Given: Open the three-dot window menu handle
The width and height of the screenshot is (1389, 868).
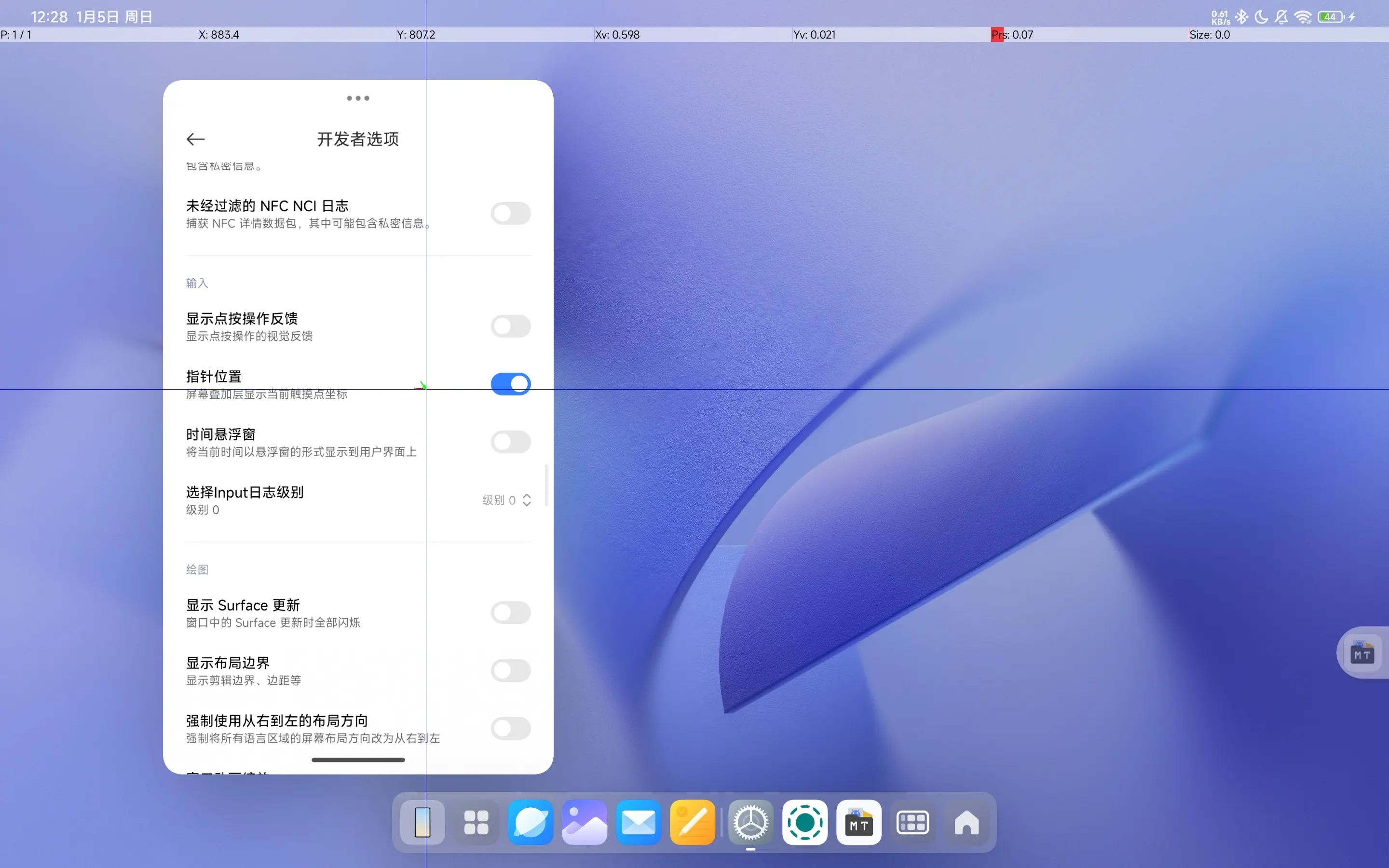Looking at the screenshot, I should (357, 98).
